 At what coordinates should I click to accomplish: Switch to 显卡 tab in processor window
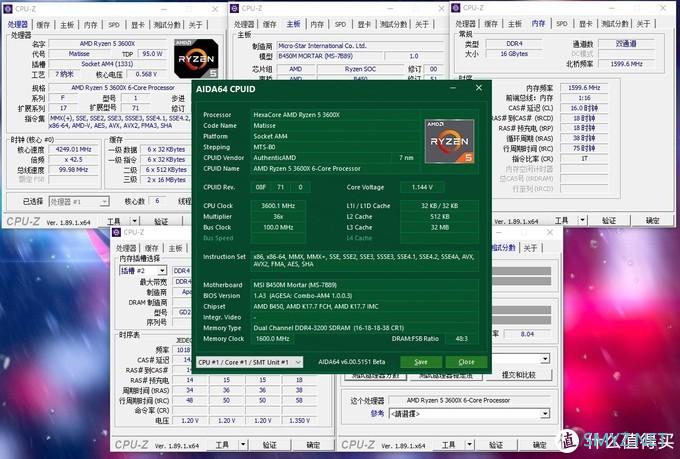coord(137,25)
